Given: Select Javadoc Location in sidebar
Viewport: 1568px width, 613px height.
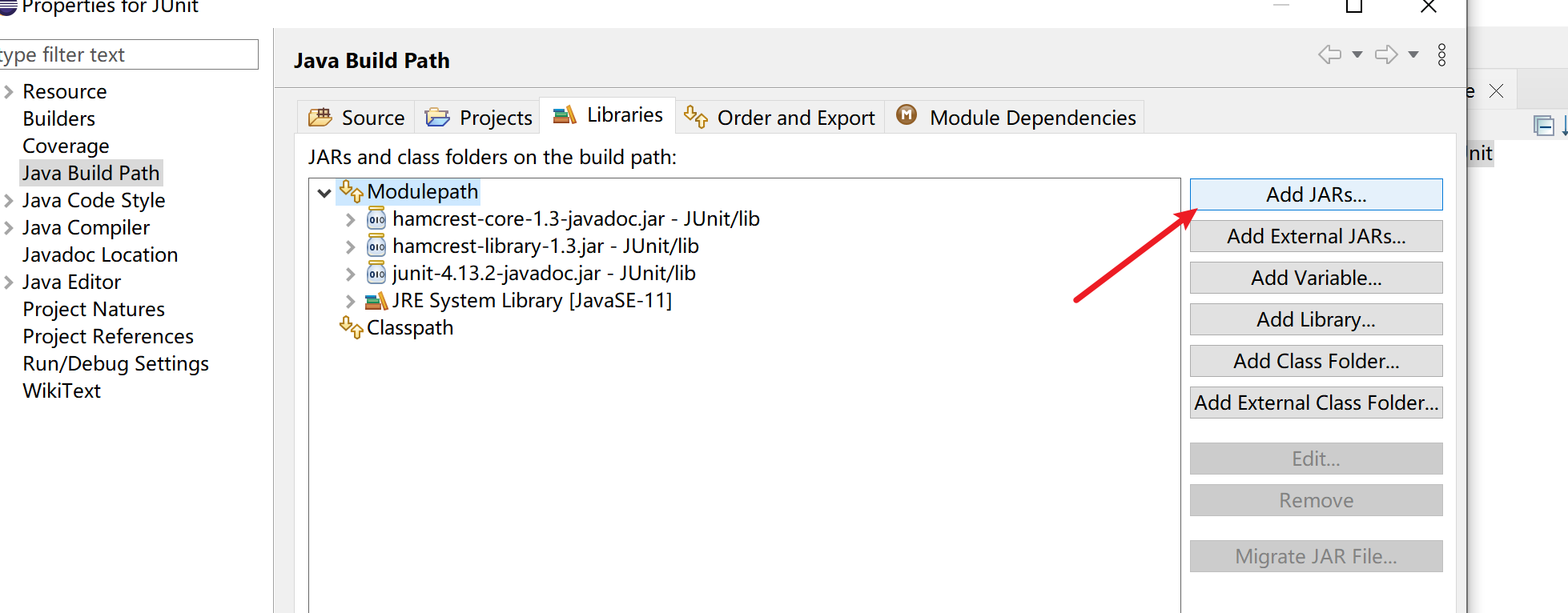Looking at the screenshot, I should point(100,254).
